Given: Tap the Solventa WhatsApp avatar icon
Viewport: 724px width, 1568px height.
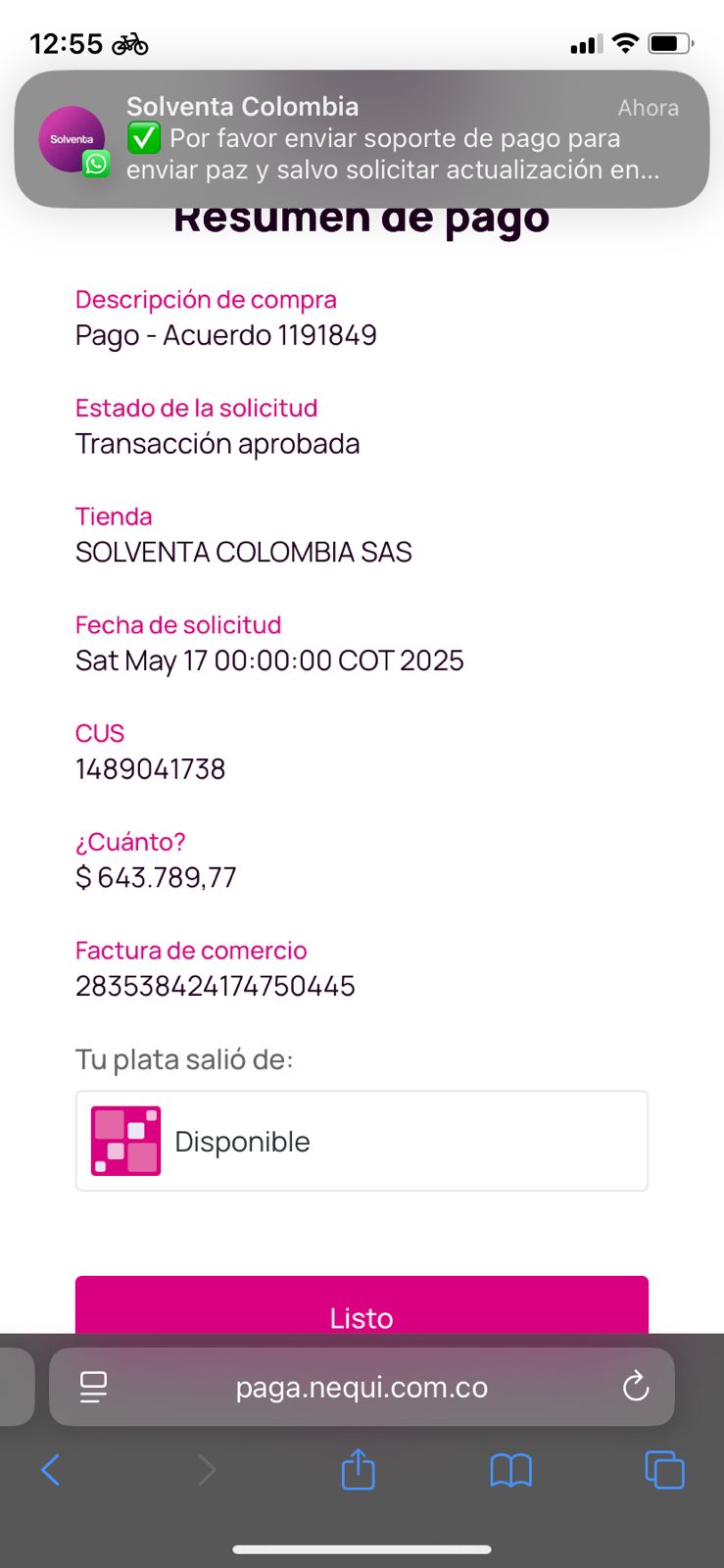Looking at the screenshot, I should click(72, 139).
